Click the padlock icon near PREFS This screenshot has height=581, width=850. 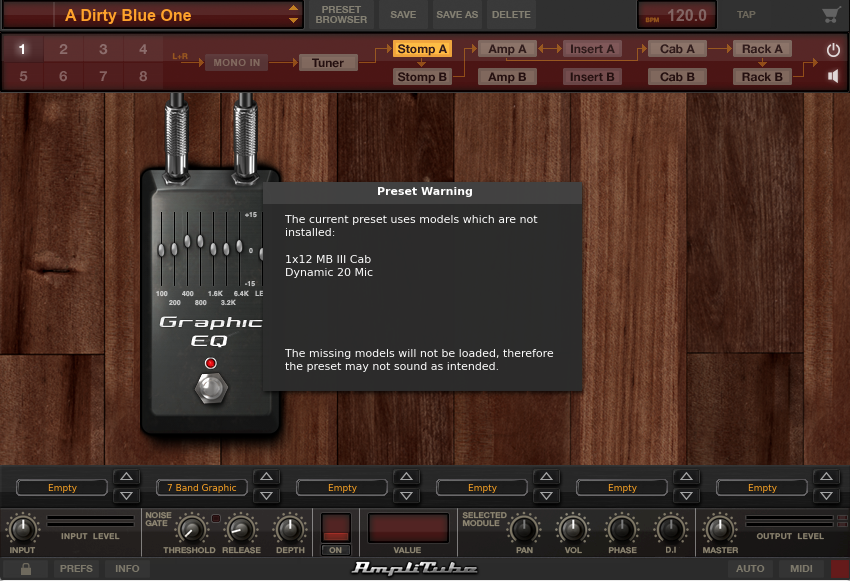click(x=25, y=569)
